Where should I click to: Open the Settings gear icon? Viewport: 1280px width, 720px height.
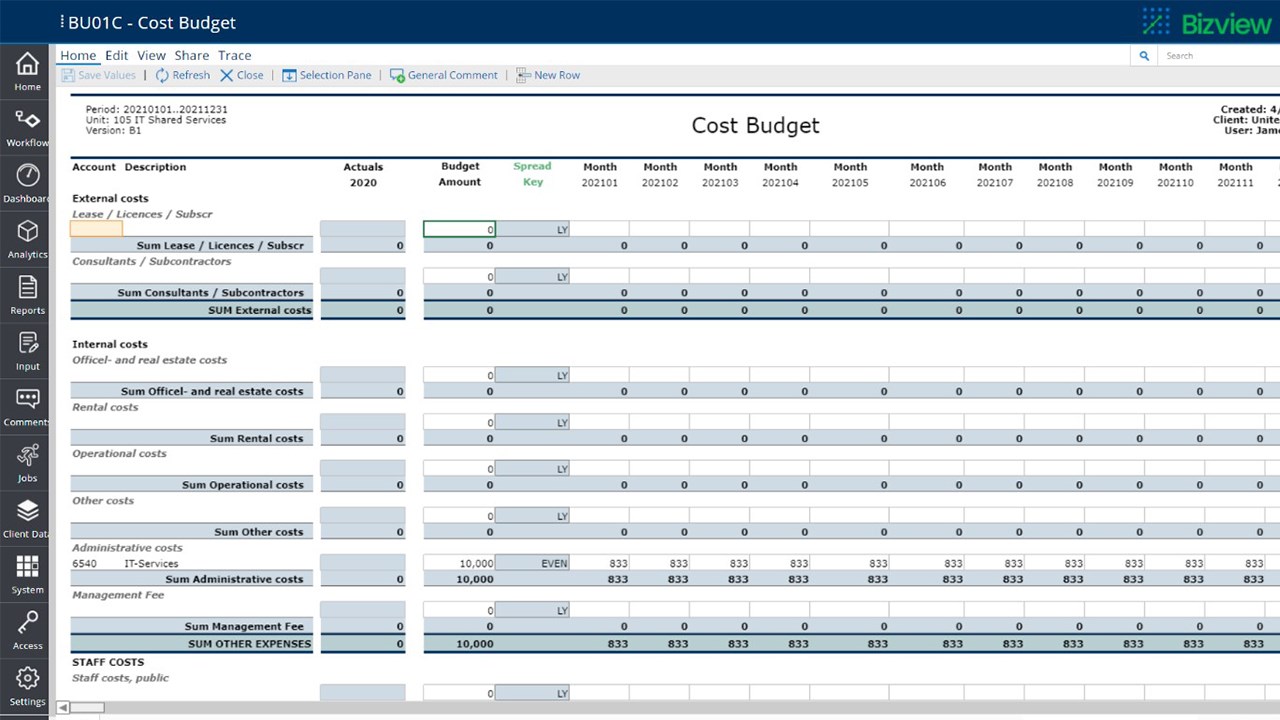pyautogui.click(x=27, y=679)
